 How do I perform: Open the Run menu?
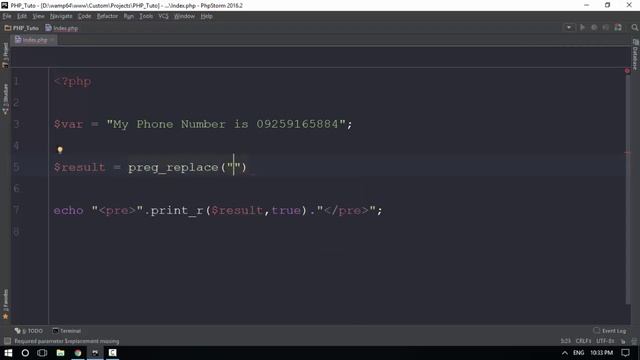(129, 16)
